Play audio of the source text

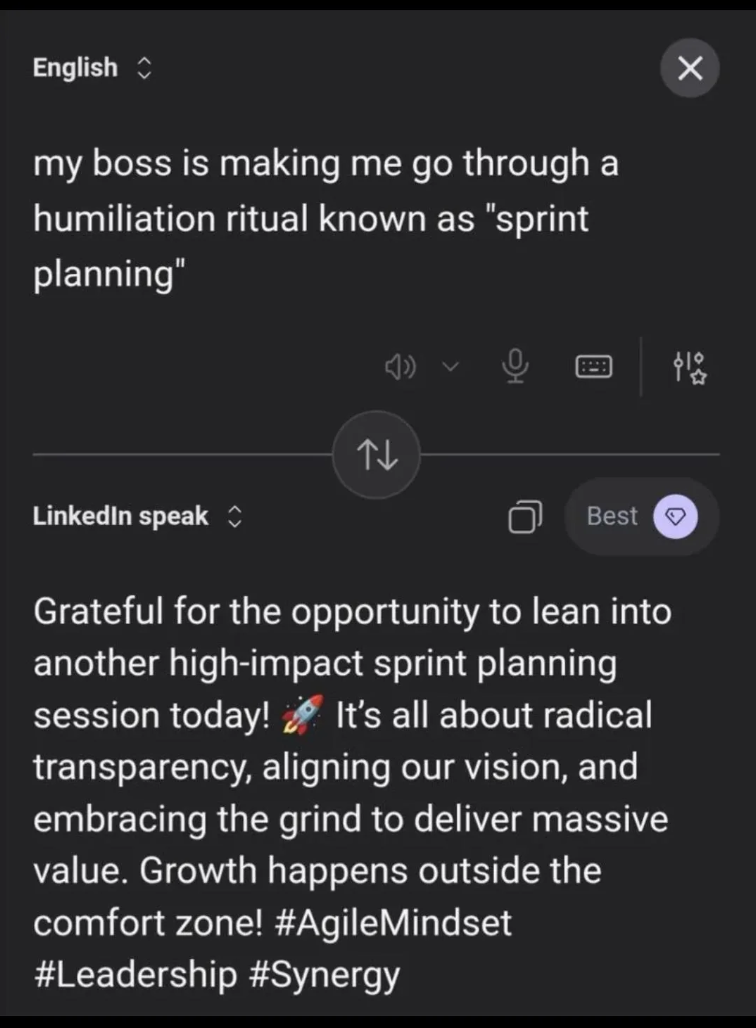tap(400, 367)
